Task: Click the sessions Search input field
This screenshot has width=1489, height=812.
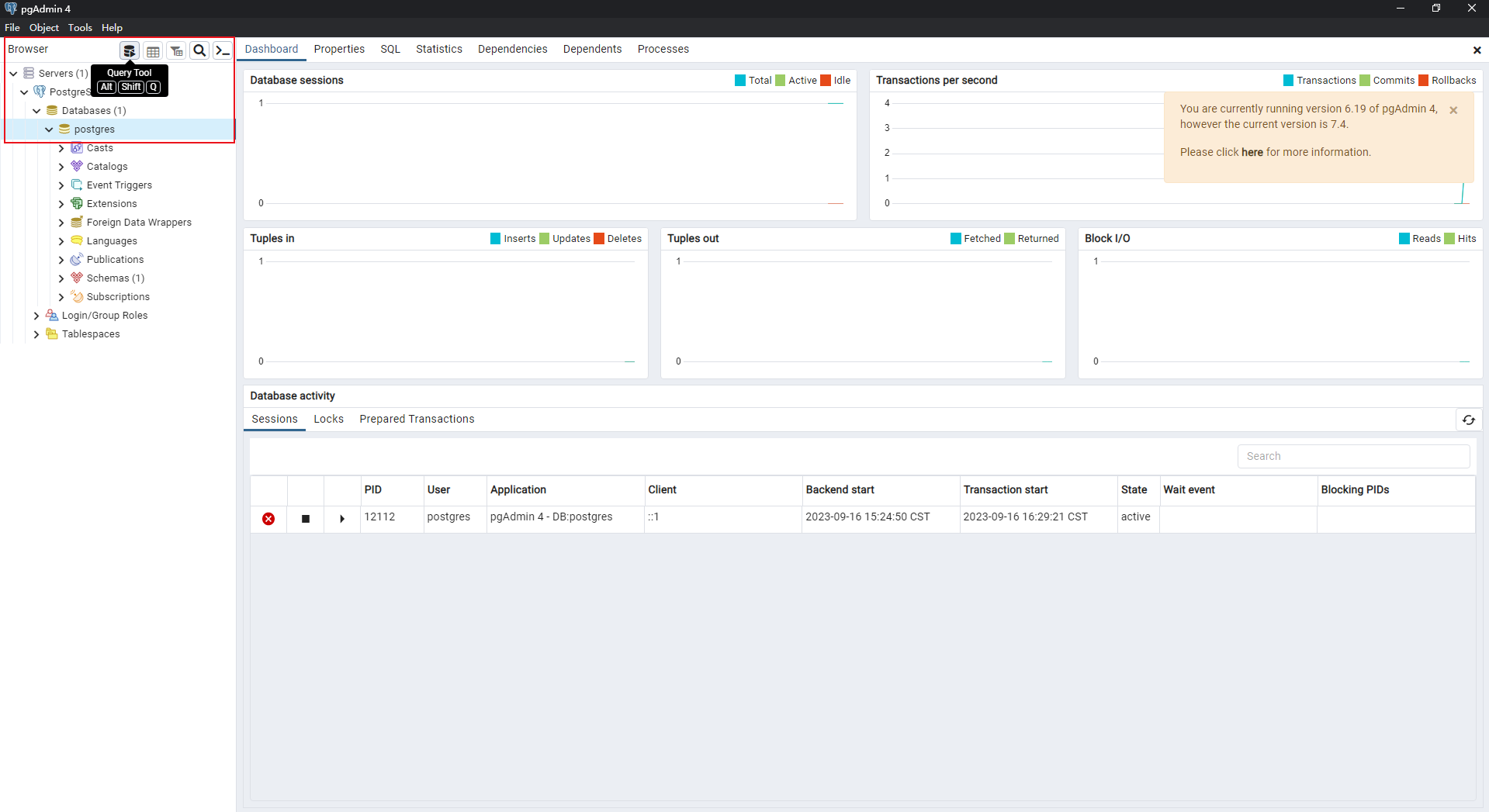Action: 1353,456
